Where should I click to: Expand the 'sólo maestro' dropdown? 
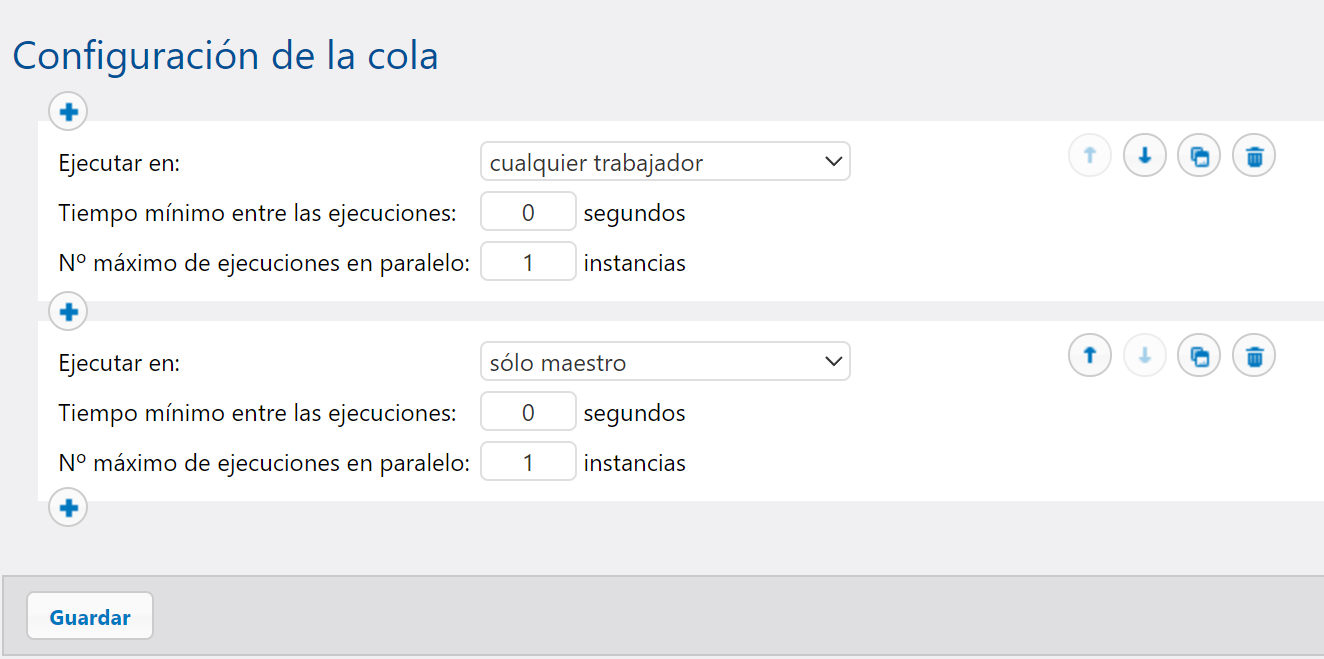pos(665,362)
